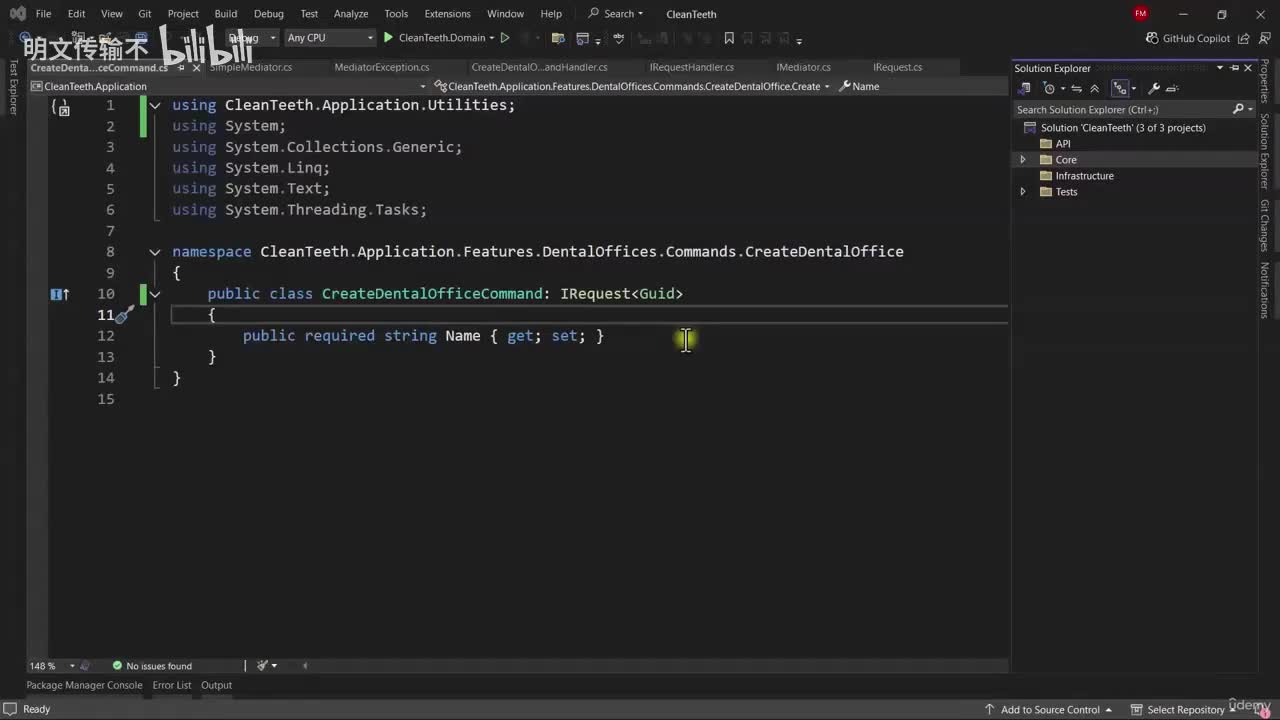Switch to the MediatorException.cs tab

pos(382,67)
